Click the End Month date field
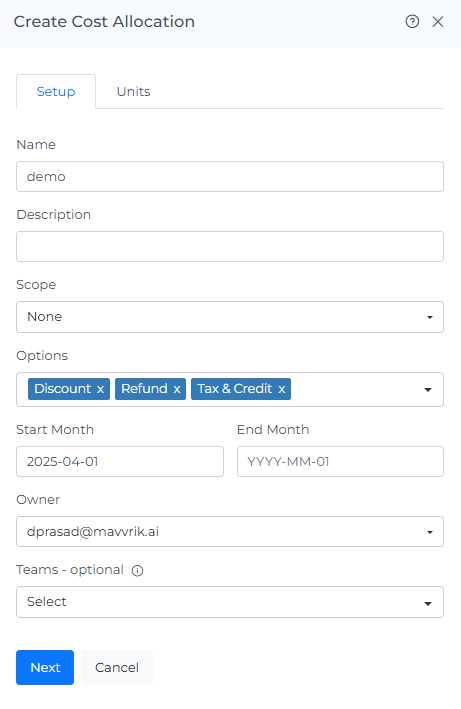This screenshot has height=709, width=461. point(340,461)
